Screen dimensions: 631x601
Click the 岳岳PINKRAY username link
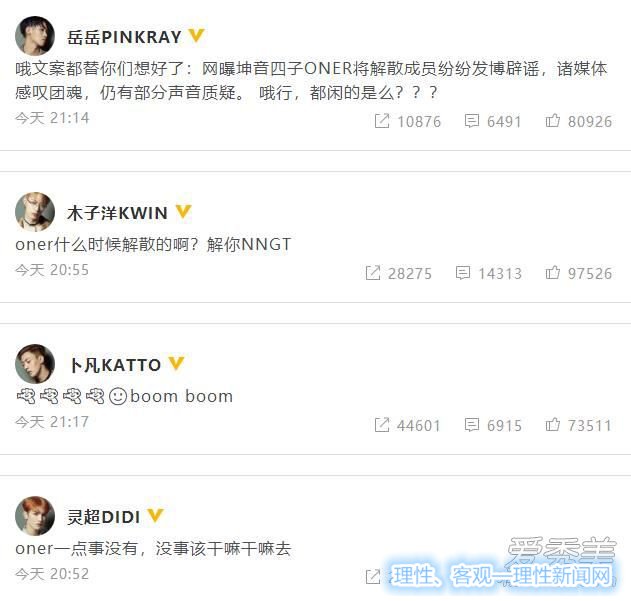coord(124,37)
